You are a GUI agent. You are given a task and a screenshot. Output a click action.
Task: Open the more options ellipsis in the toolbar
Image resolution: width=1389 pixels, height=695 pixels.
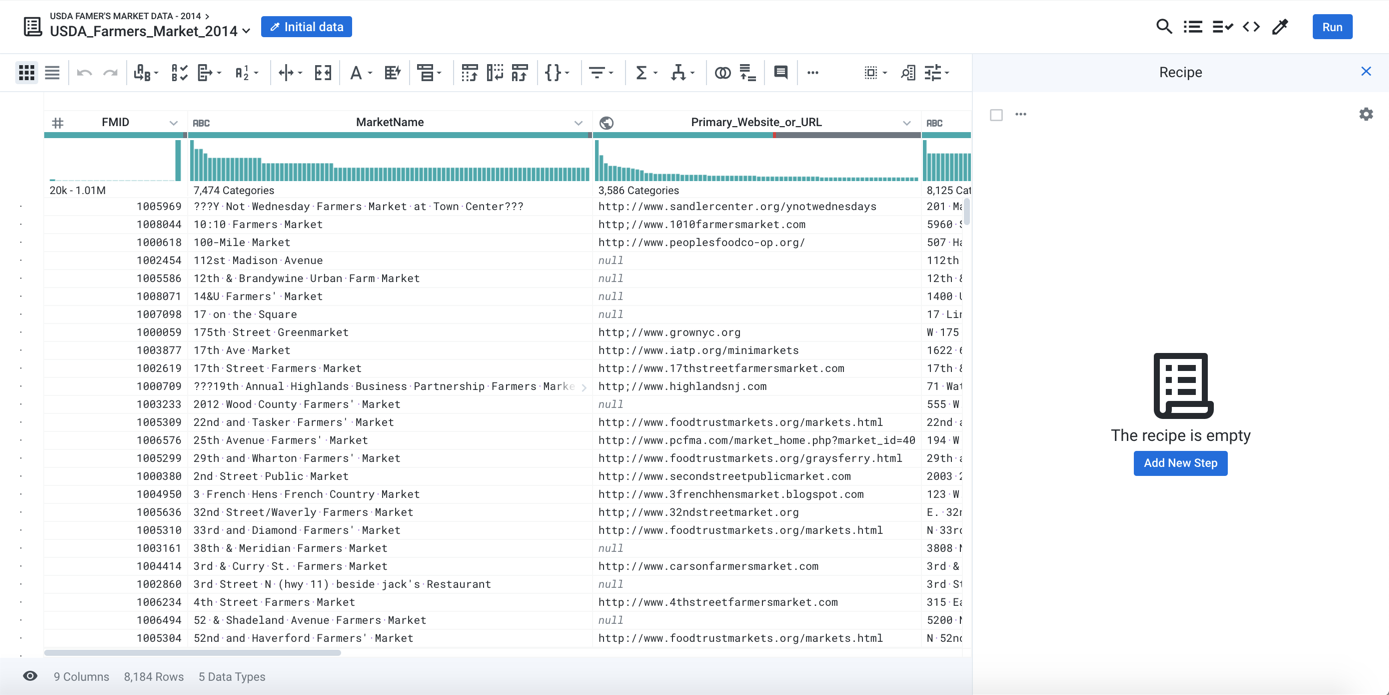[813, 72]
